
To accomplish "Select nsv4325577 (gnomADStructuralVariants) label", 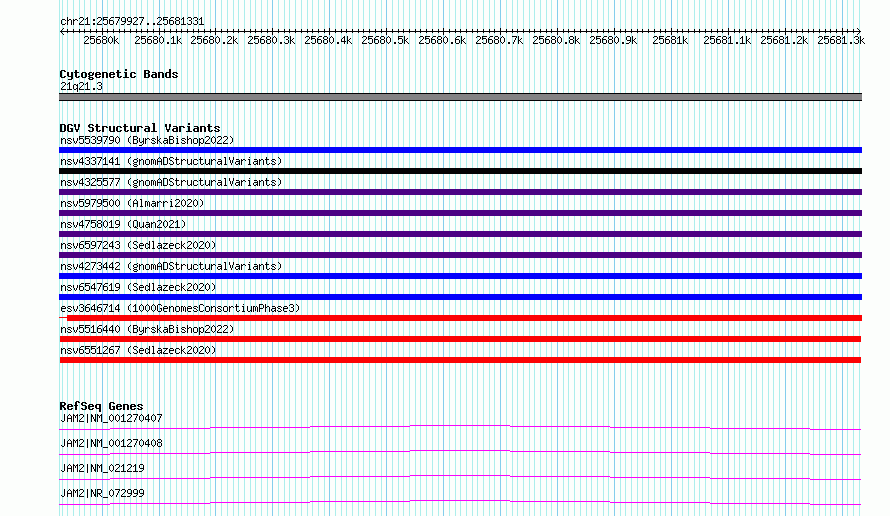I will 171,182.
